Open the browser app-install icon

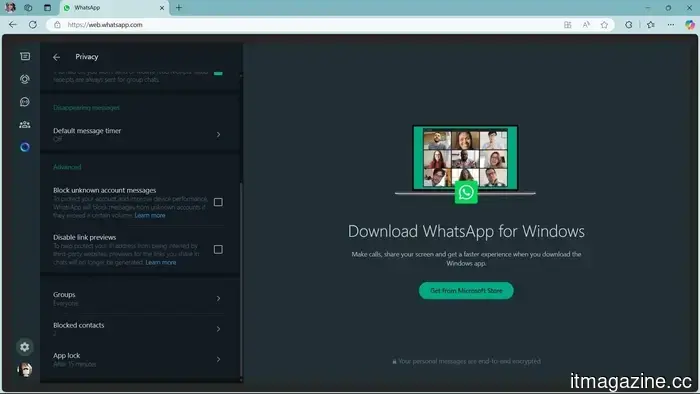click(567, 25)
